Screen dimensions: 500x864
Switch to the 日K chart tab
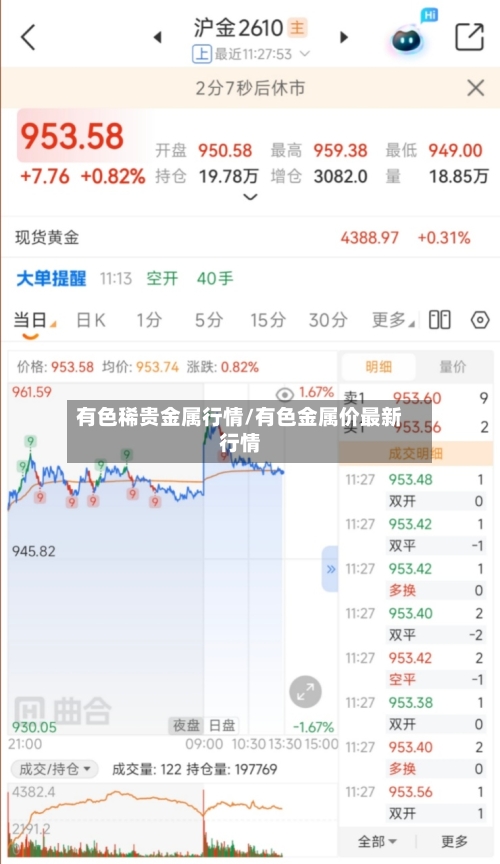coord(91,320)
